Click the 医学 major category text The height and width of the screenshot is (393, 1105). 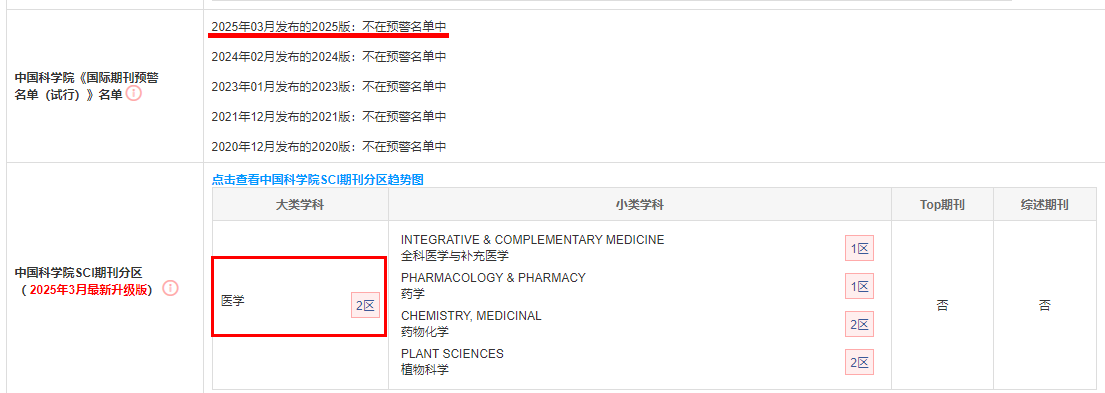(233, 300)
